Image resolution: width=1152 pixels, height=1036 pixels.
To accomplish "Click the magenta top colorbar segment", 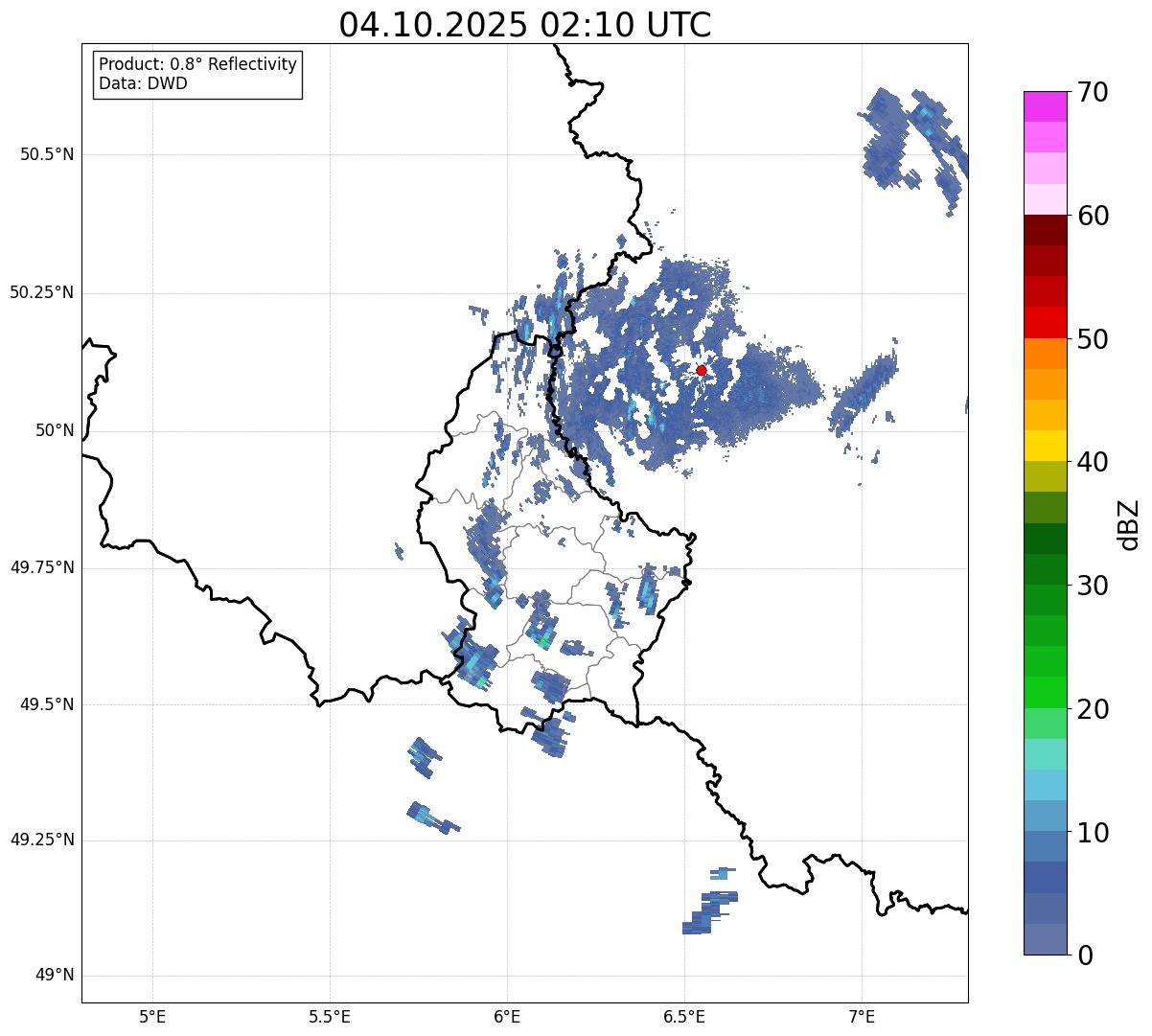I will pos(1045,106).
